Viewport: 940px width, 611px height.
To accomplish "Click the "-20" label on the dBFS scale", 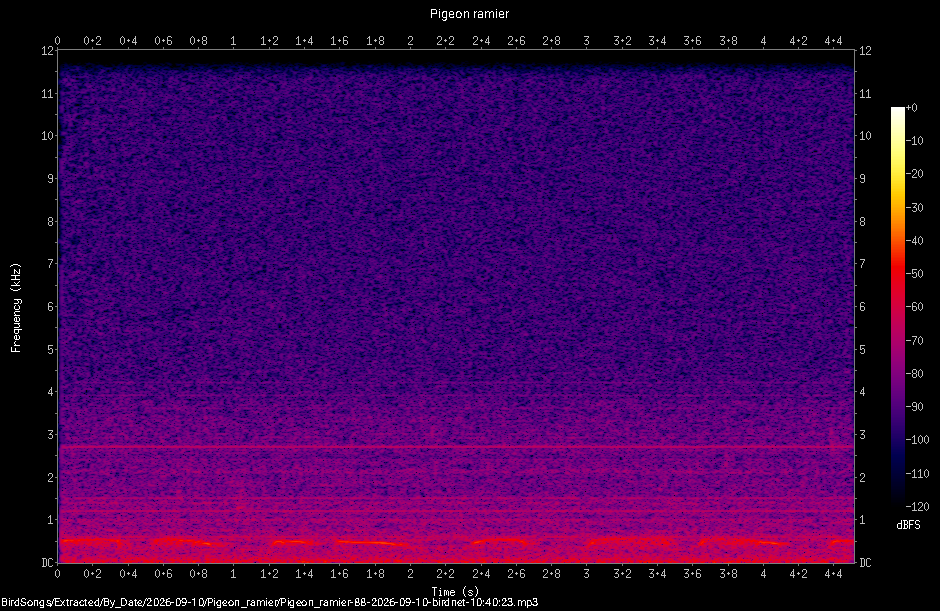I will point(915,174).
